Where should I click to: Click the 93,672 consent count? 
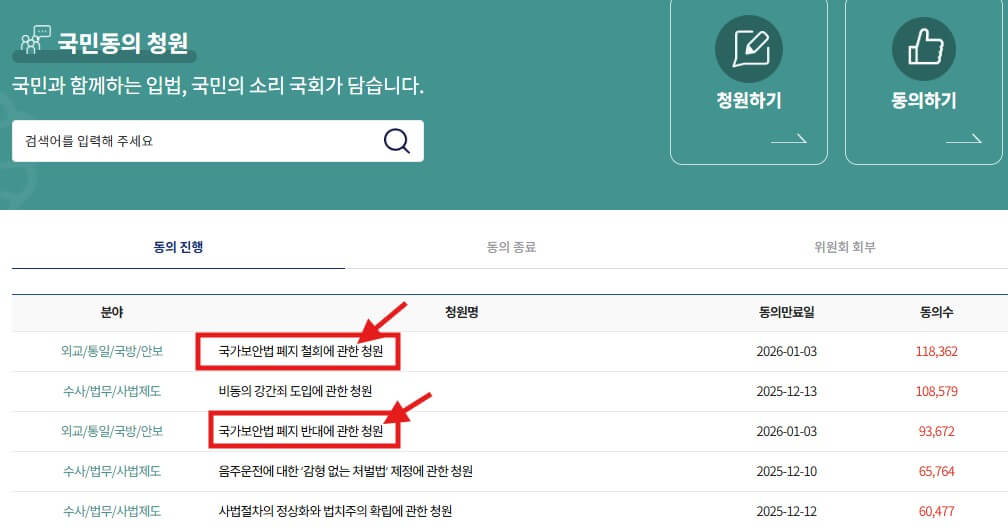click(x=937, y=431)
